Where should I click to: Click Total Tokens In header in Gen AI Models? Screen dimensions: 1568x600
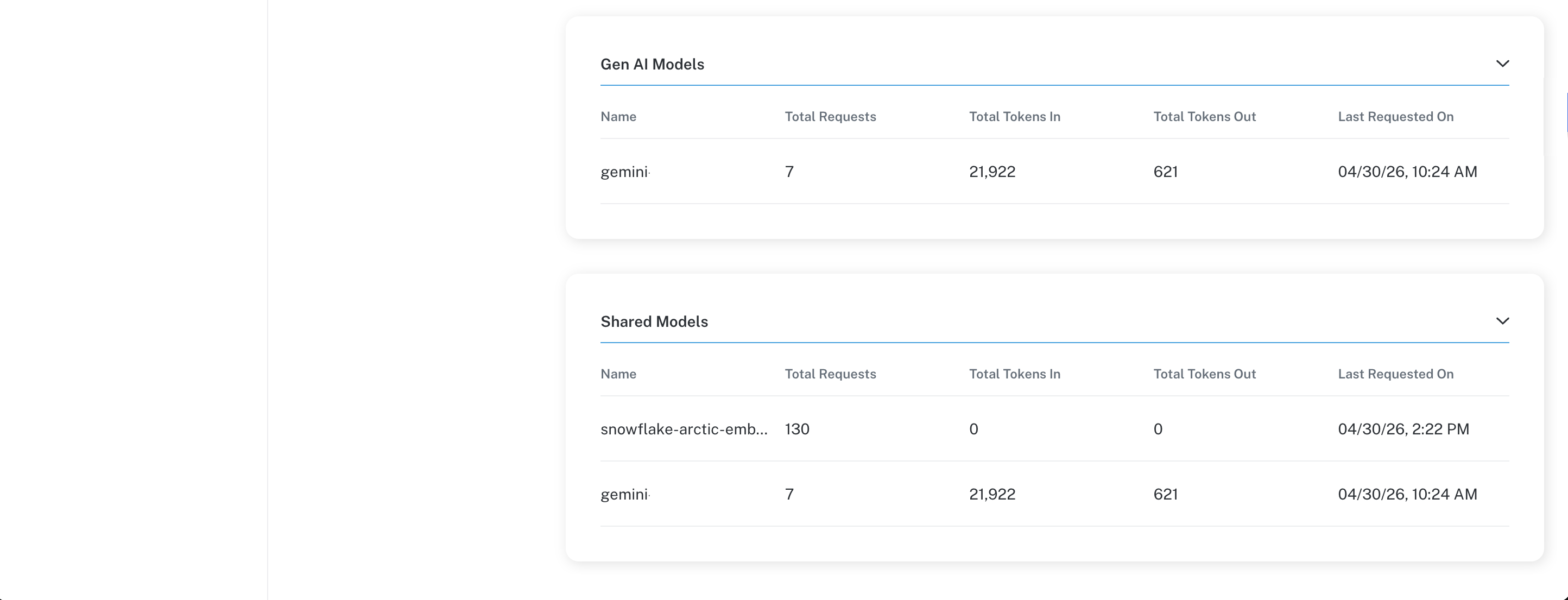(1014, 117)
